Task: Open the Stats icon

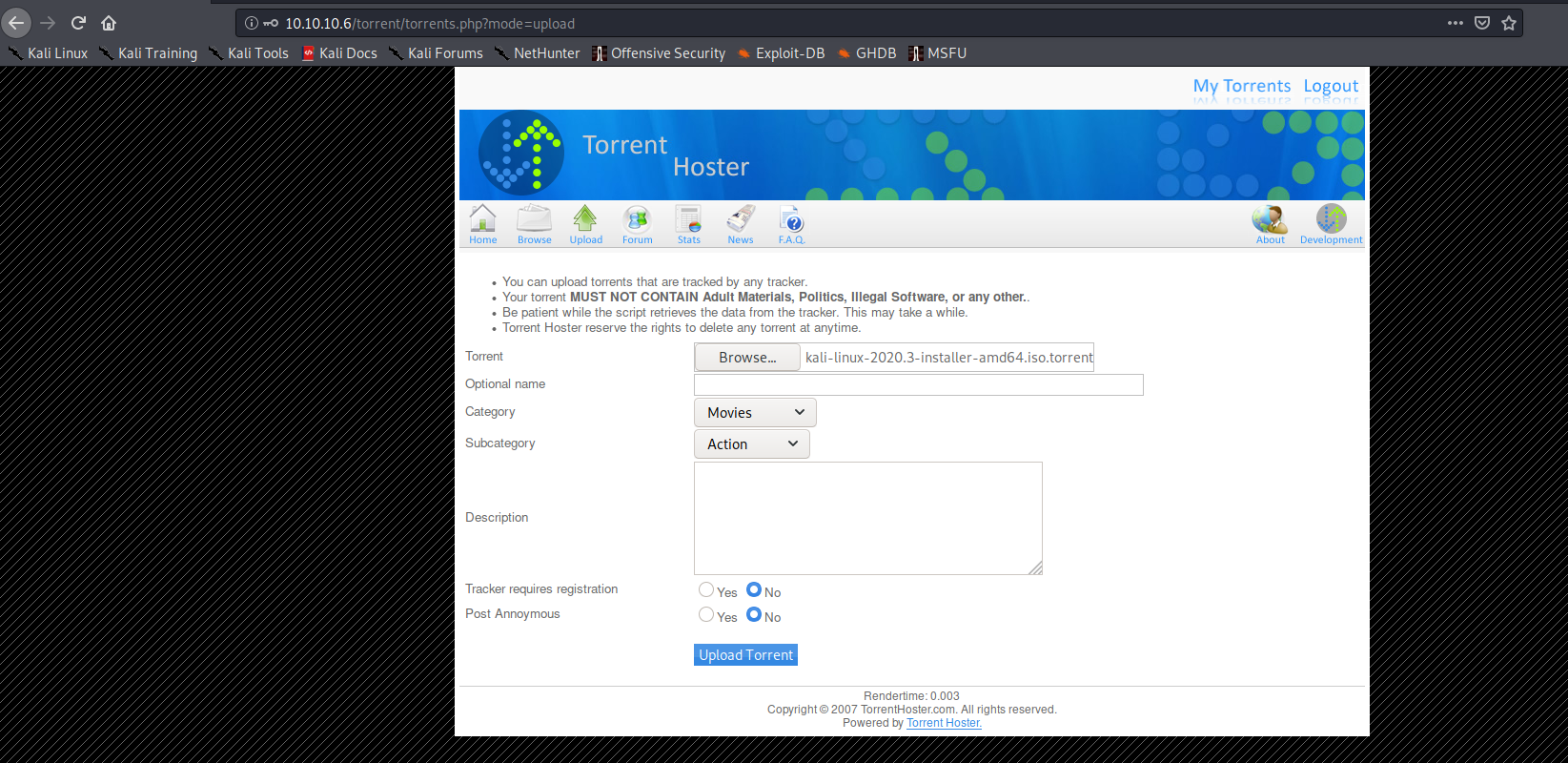Action: (688, 220)
